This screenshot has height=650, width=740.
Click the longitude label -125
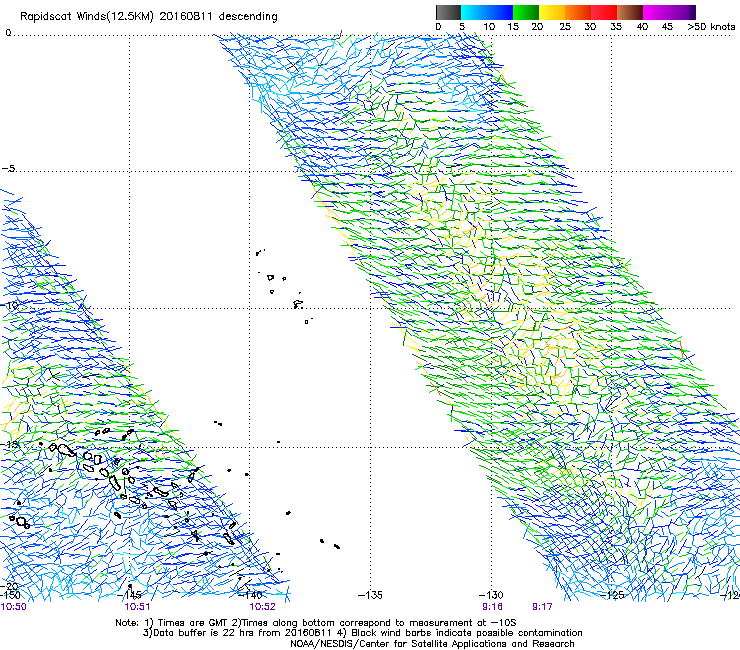pos(613,595)
